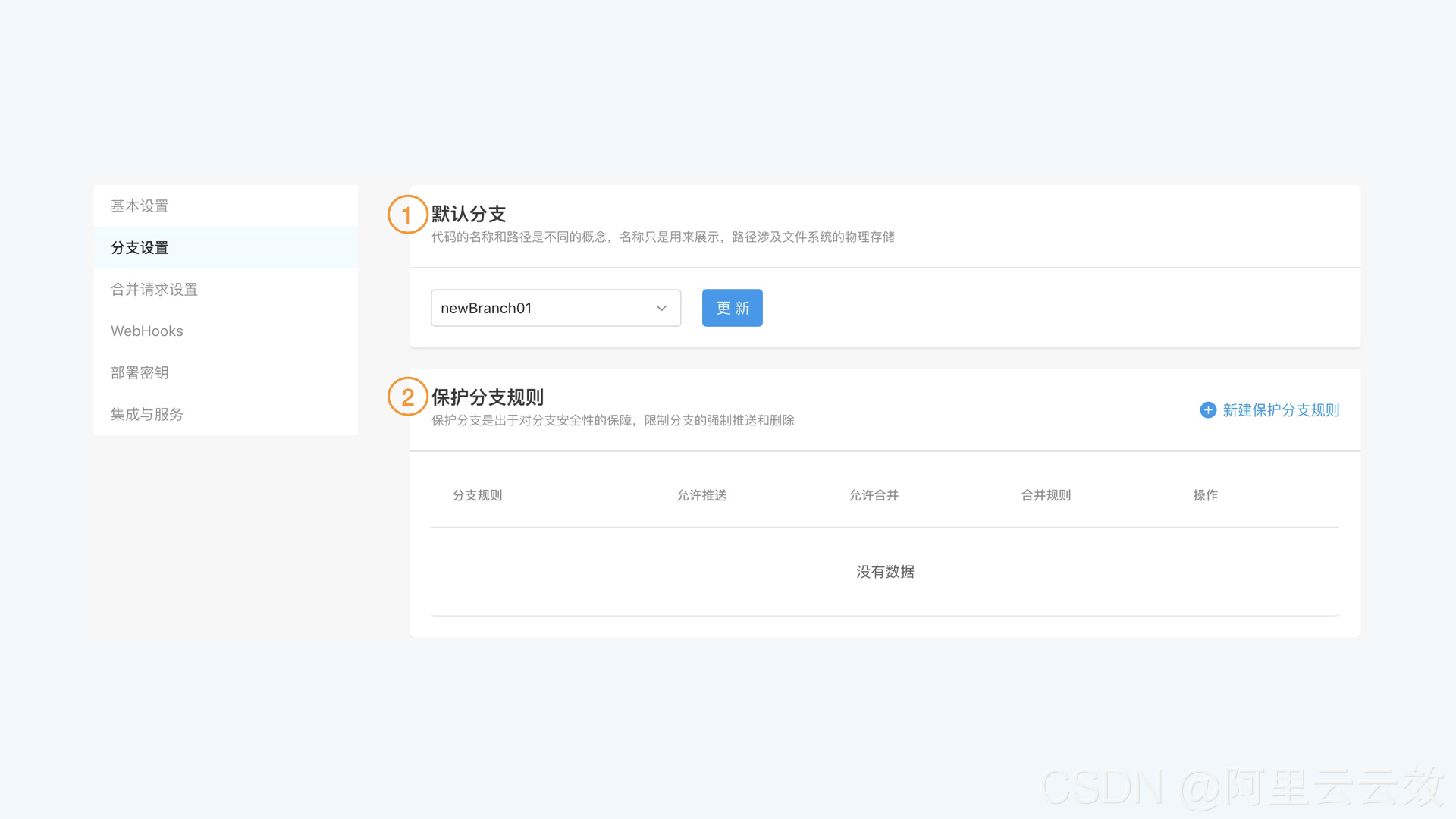Open the default branch newBranch01 selector

click(546, 308)
